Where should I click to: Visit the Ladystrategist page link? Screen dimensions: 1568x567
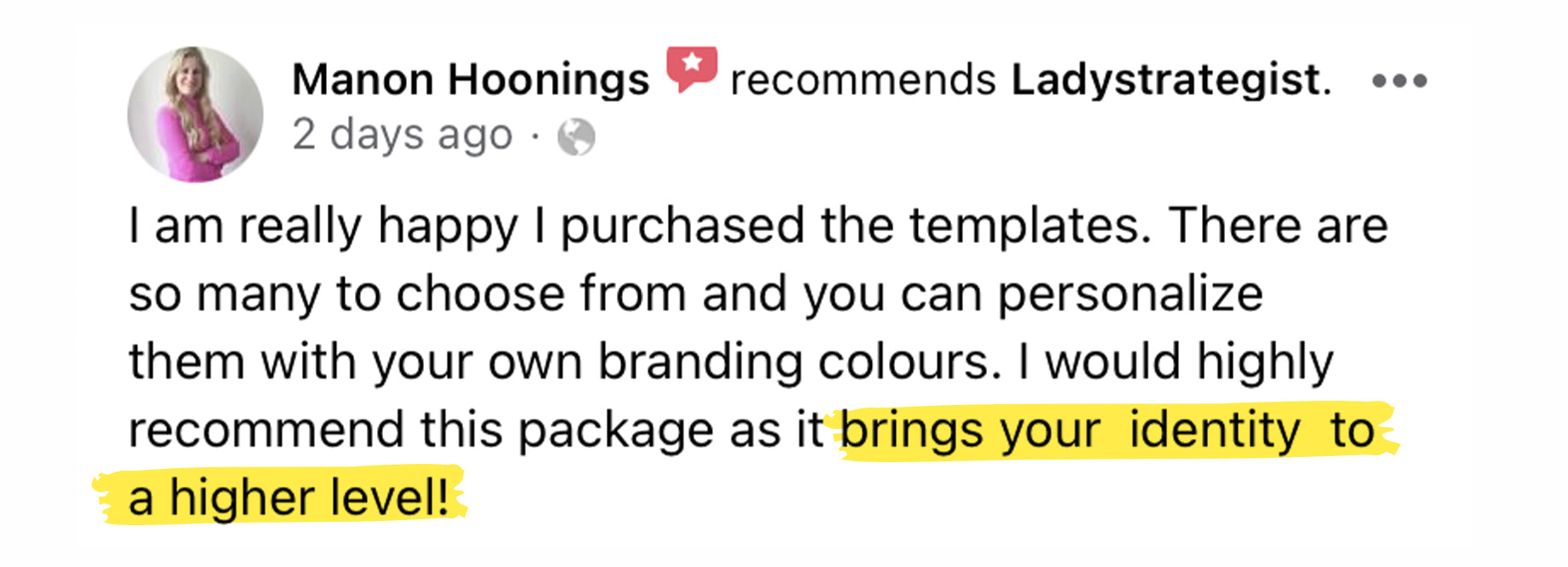(1170, 80)
